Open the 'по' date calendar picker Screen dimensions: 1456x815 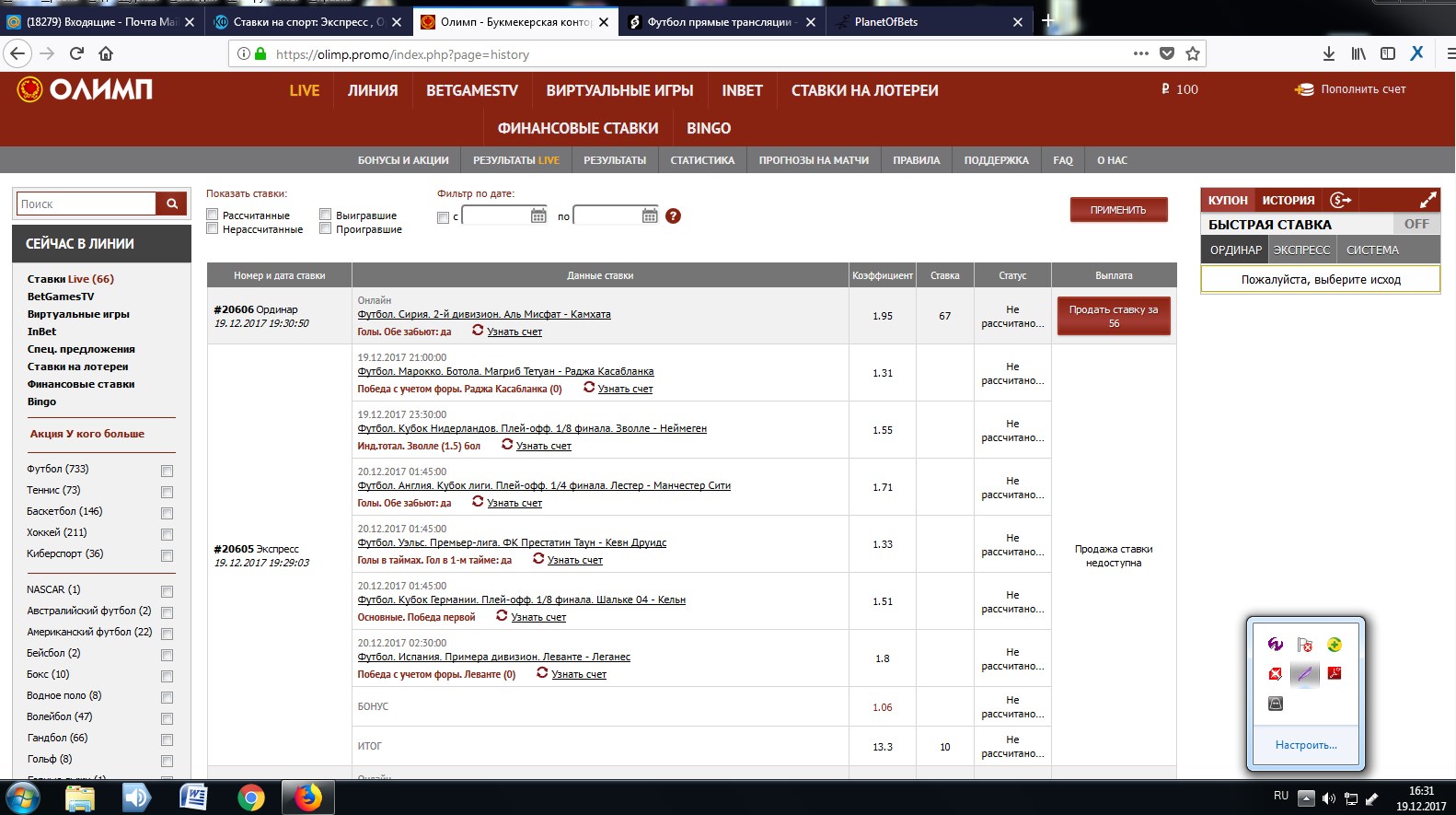[x=650, y=215]
